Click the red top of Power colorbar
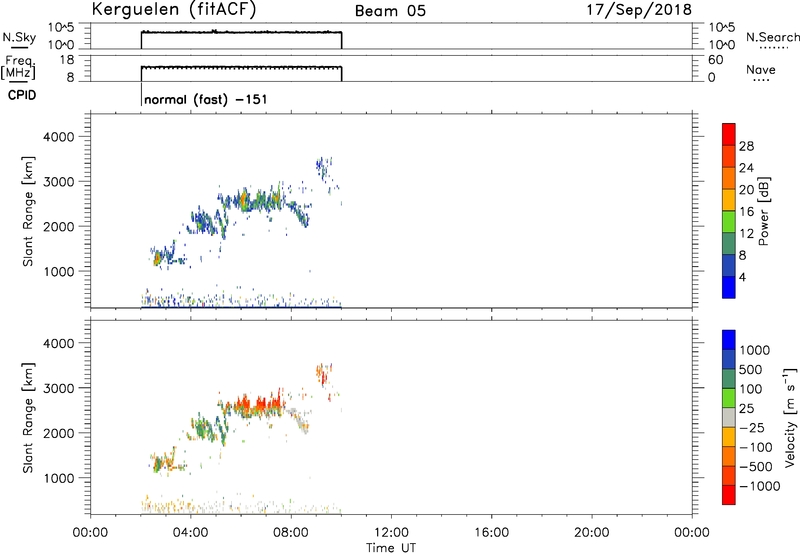Image resolution: width=800 pixels, height=554 pixels. coord(729,134)
